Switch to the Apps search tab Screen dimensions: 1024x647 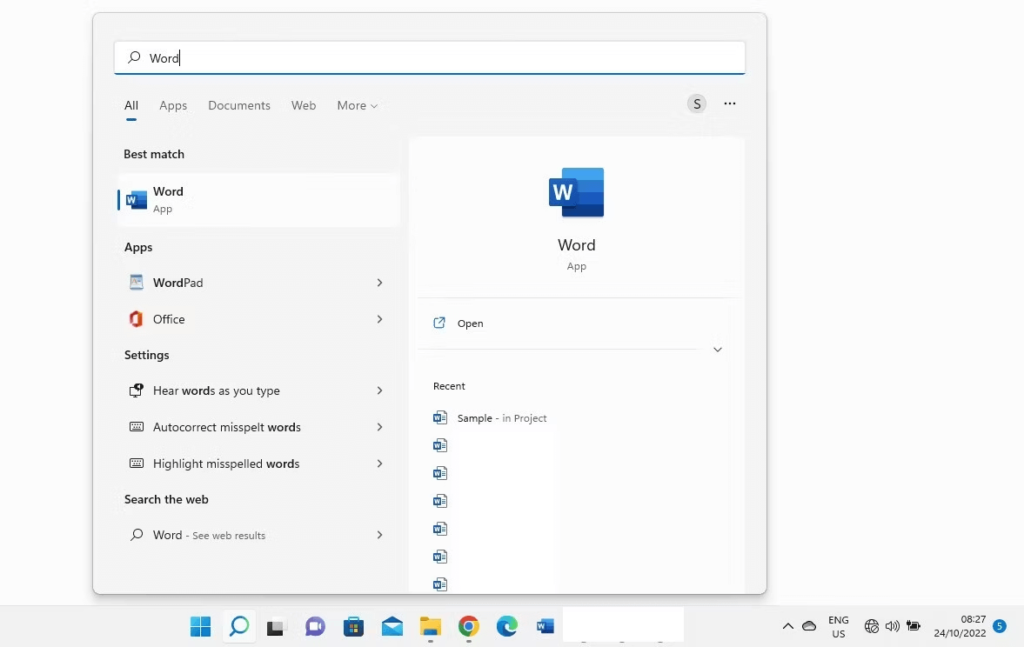pos(173,106)
